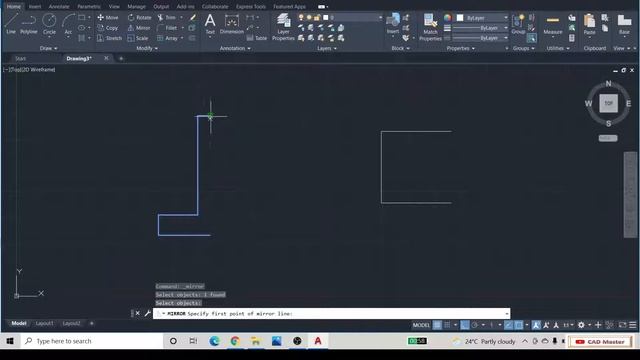This screenshot has height=360, width=640.
Task: Click the white ByLayer color swatch
Action: (x=460, y=18)
